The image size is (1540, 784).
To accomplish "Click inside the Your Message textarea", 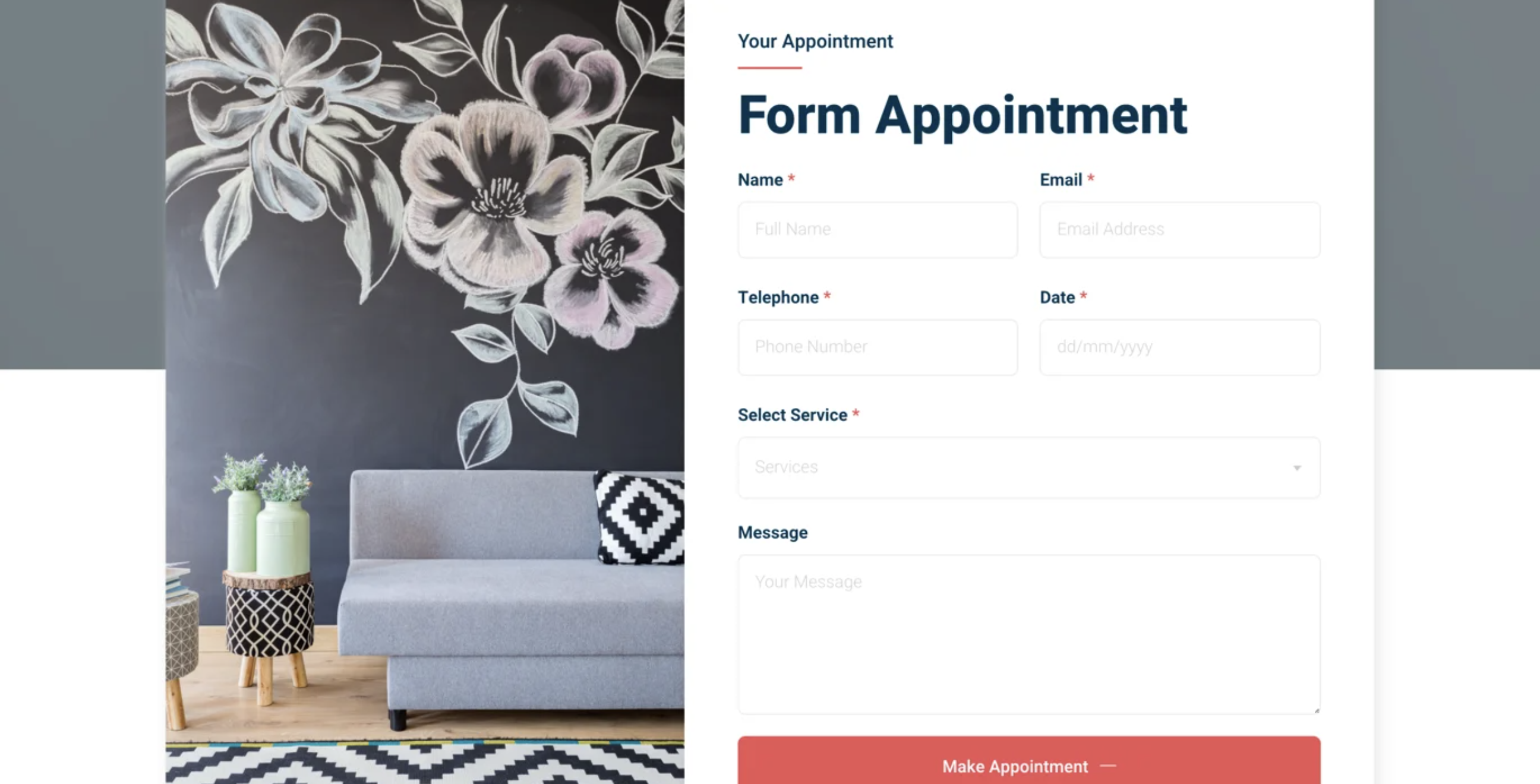I will [1029, 634].
